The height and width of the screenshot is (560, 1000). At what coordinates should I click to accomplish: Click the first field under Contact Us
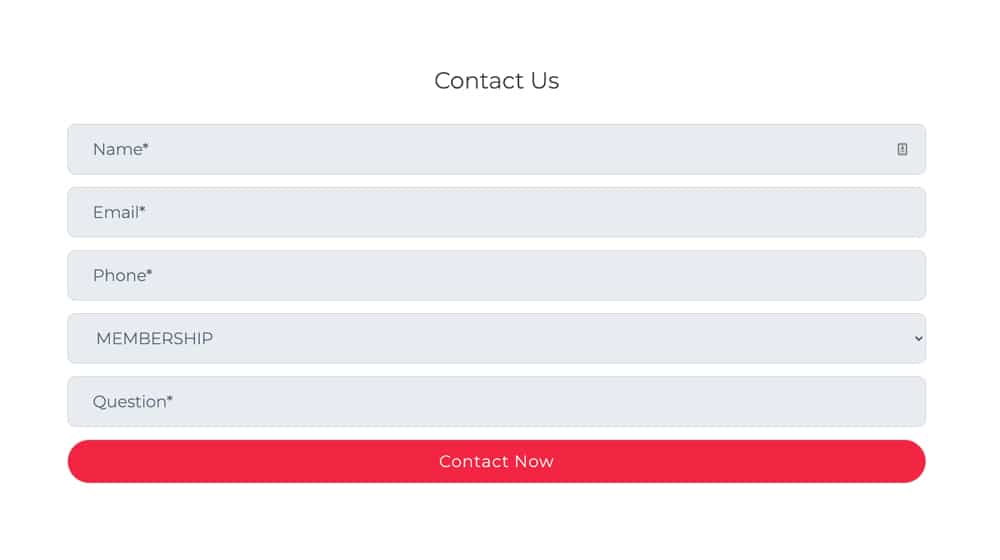[496, 149]
